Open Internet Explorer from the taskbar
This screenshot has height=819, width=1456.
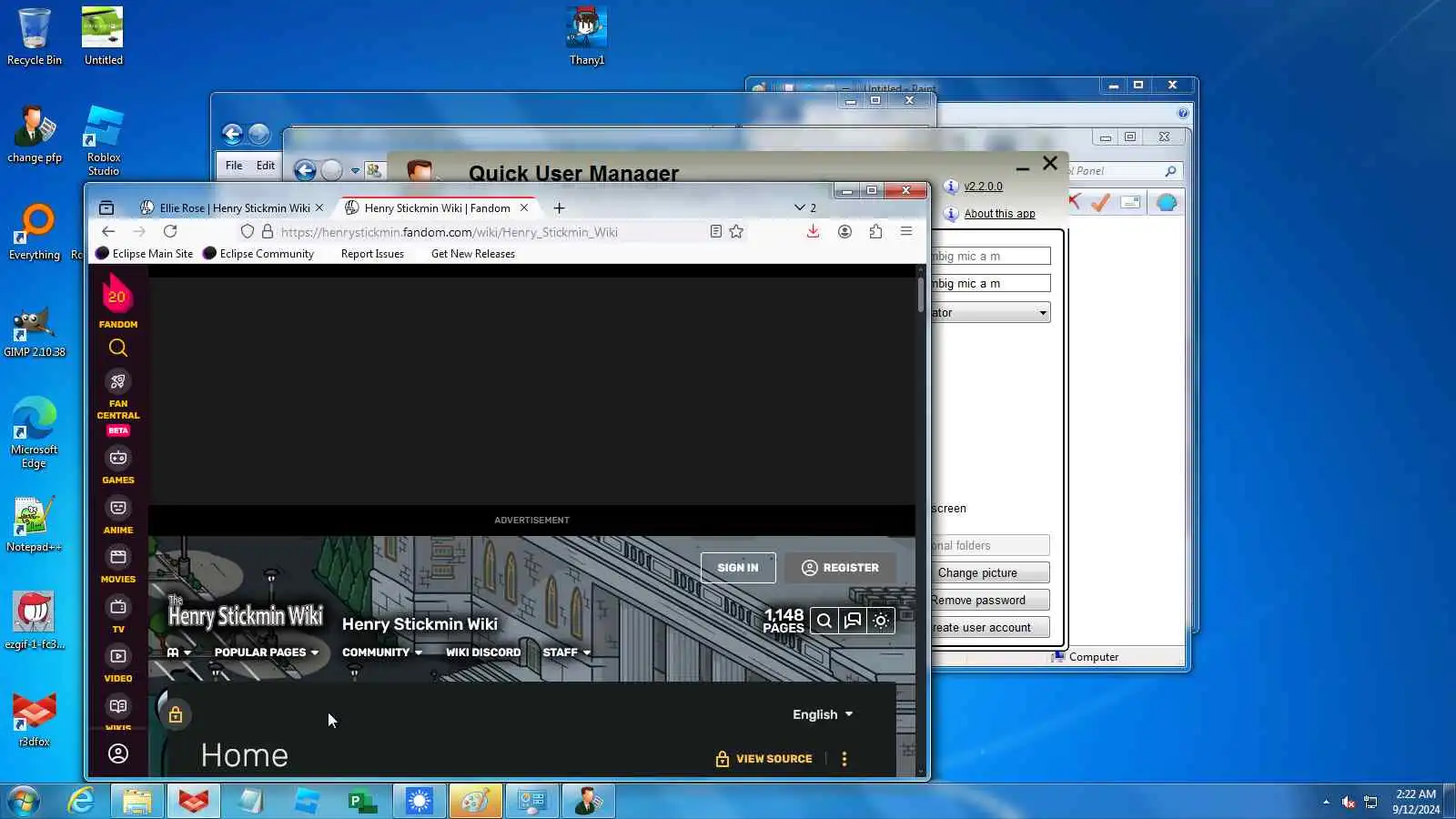point(81,801)
